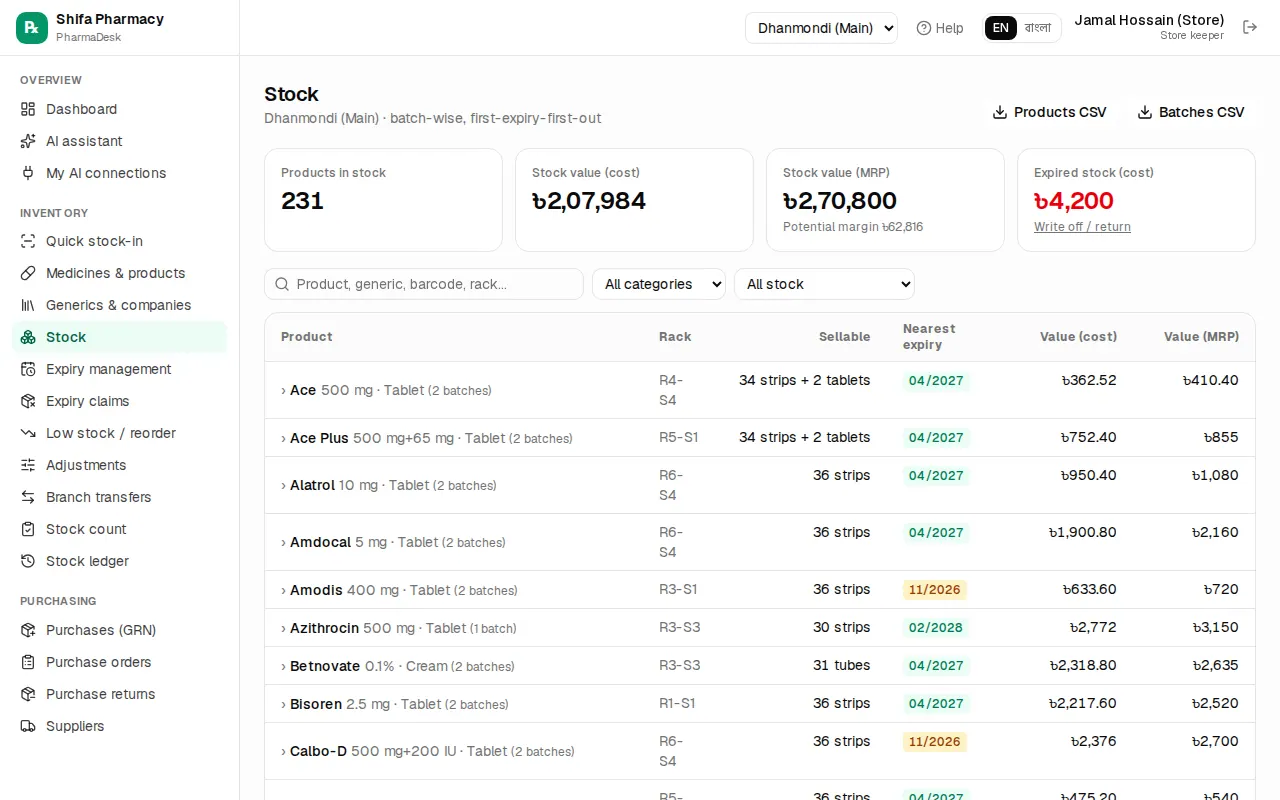The image size is (1280, 800).
Task: Select Stock in the sidebar menu
Action: click(x=119, y=337)
